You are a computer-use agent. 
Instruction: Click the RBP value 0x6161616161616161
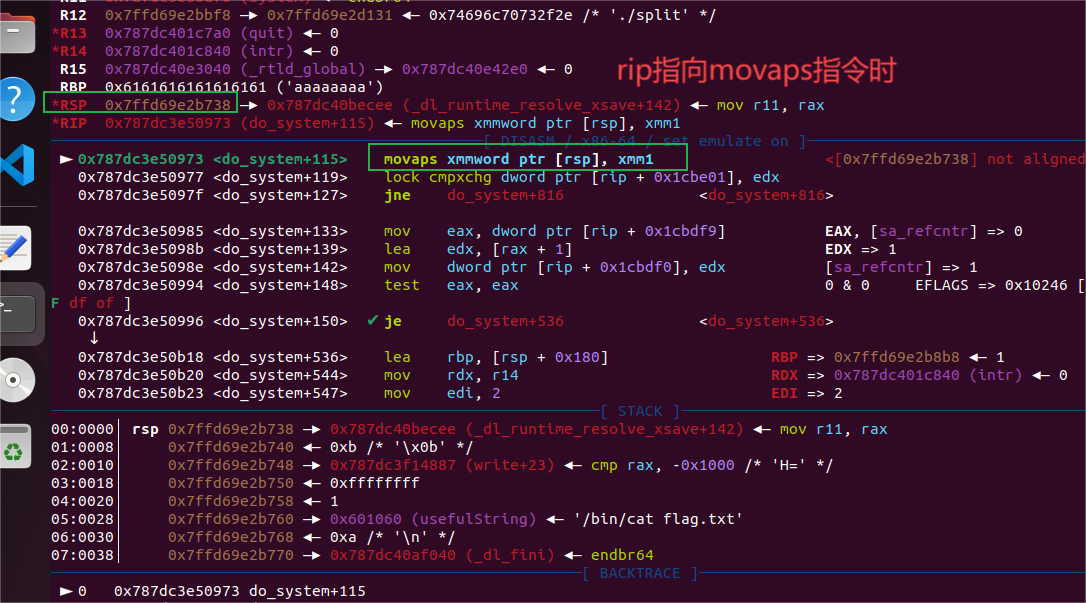pos(186,87)
